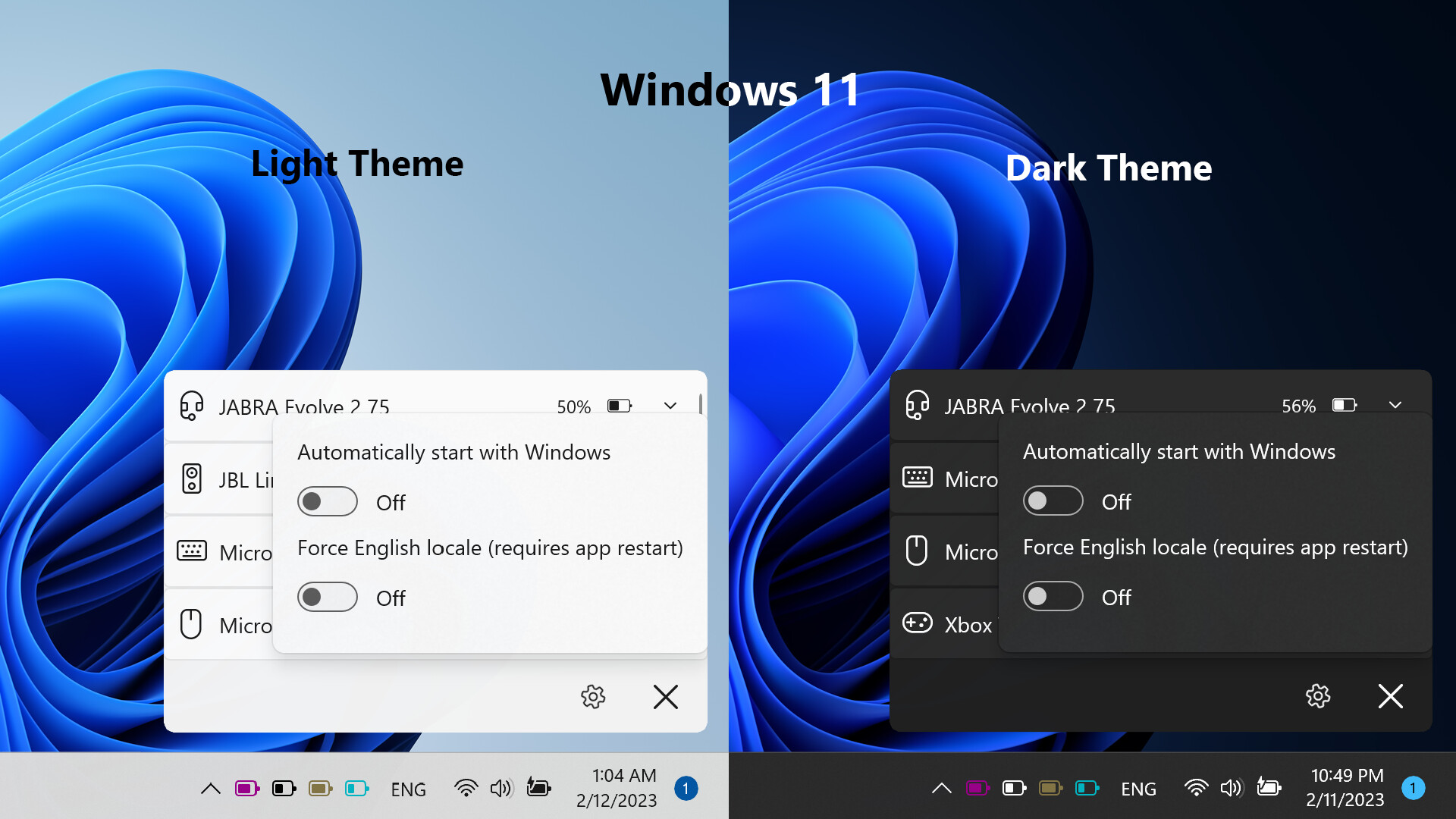Screen dimensions: 1456x819
Task: Click the Xbox controller icon in dark theme
Action: pos(918,623)
